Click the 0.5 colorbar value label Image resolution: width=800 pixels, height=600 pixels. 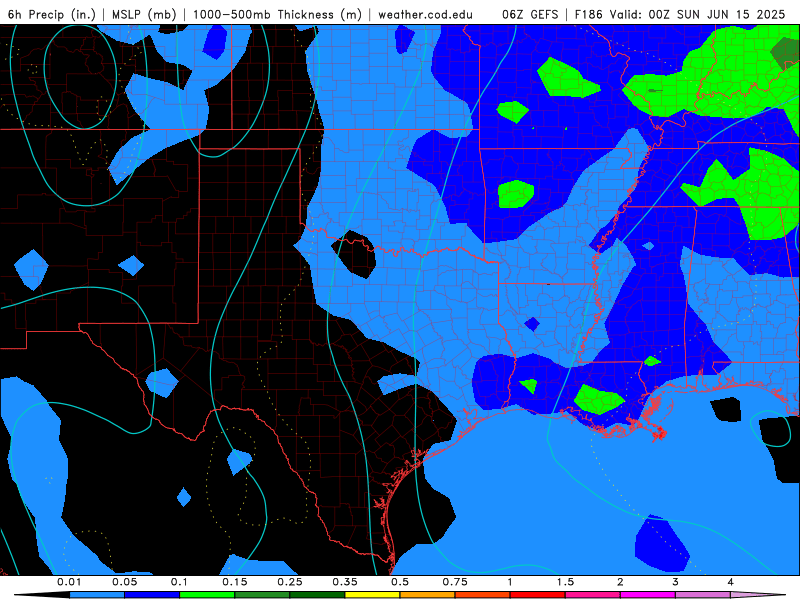point(400,582)
